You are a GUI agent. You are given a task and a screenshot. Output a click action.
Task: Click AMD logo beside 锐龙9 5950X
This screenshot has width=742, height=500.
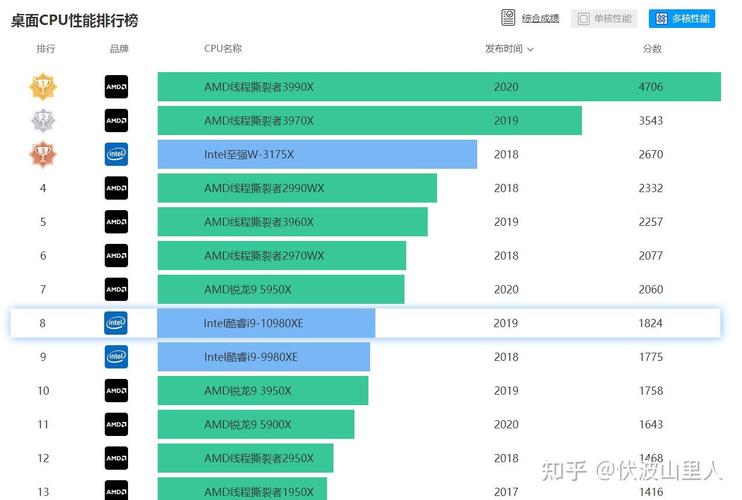[116, 289]
